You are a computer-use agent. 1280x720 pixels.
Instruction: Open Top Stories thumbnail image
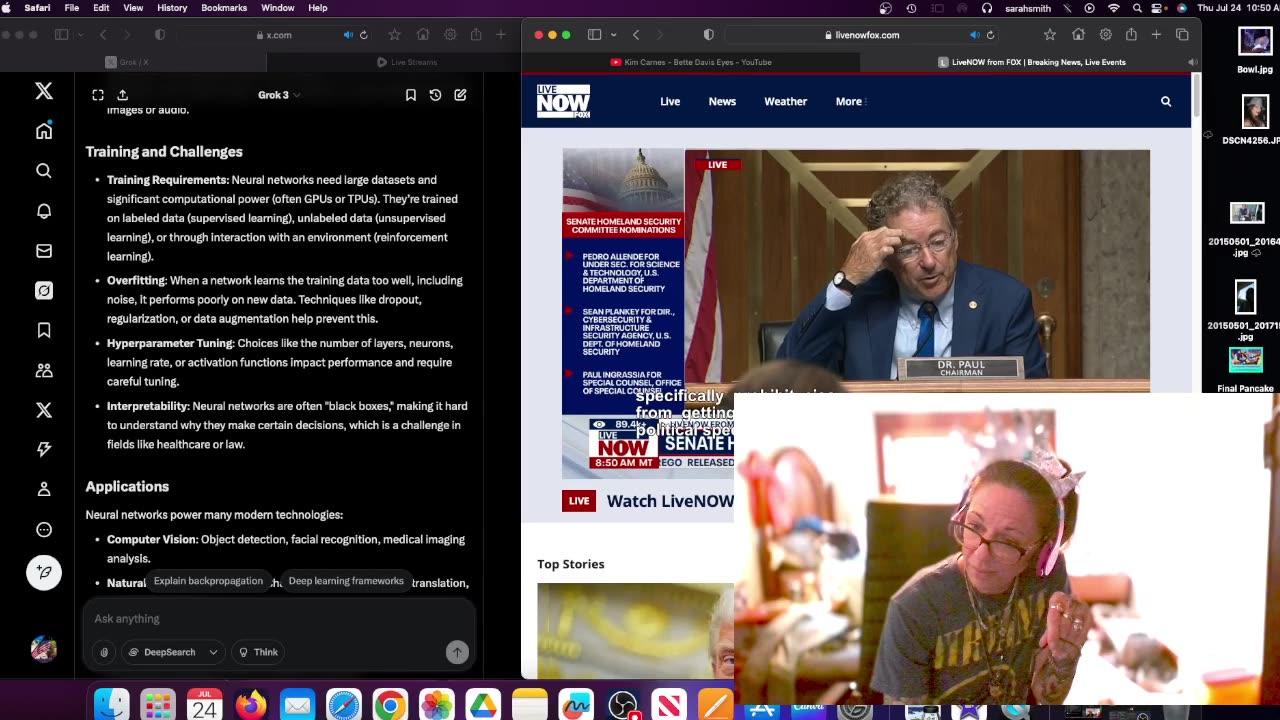635,630
